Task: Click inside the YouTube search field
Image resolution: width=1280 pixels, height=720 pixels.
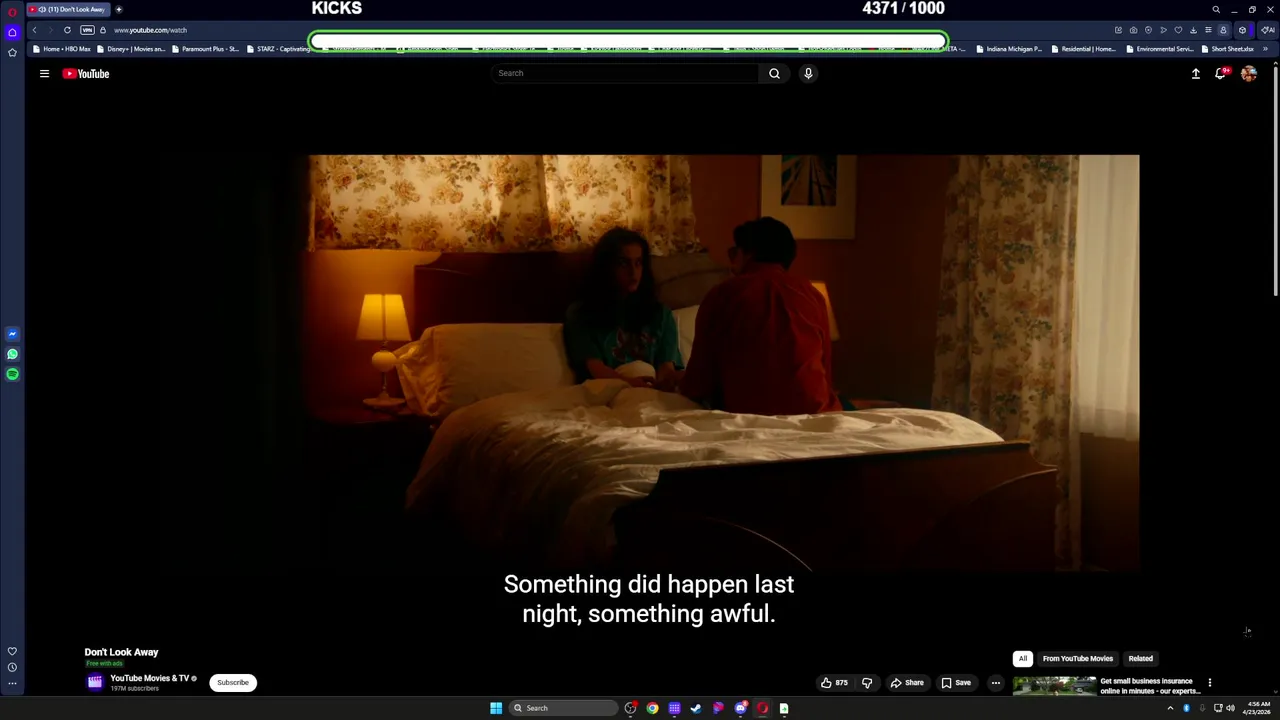Action: [625, 73]
